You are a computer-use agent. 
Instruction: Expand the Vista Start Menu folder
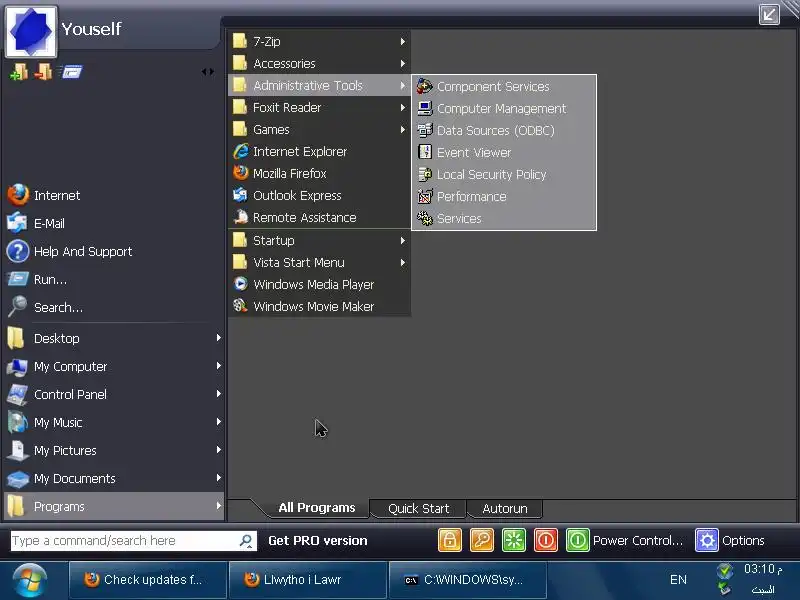[x=319, y=262]
